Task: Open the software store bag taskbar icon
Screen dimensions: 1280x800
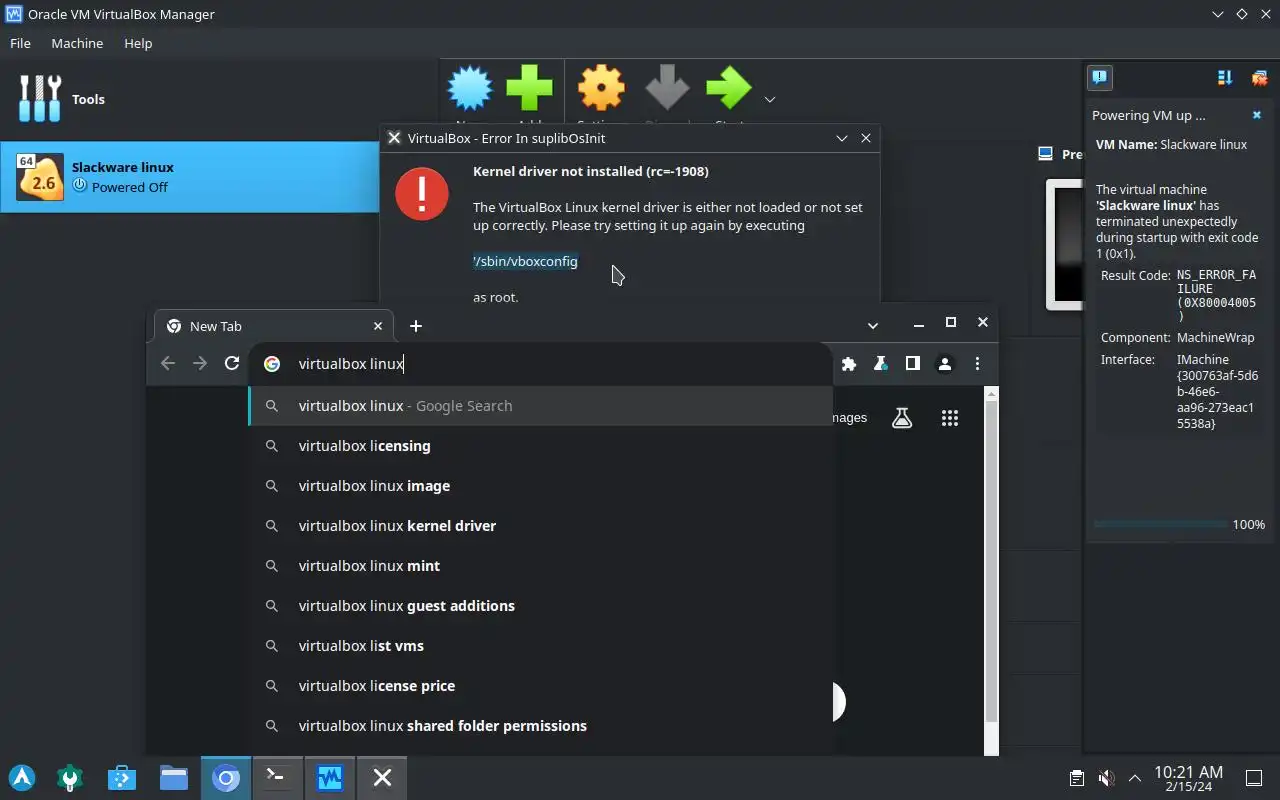Action: (x=122, y=777)
